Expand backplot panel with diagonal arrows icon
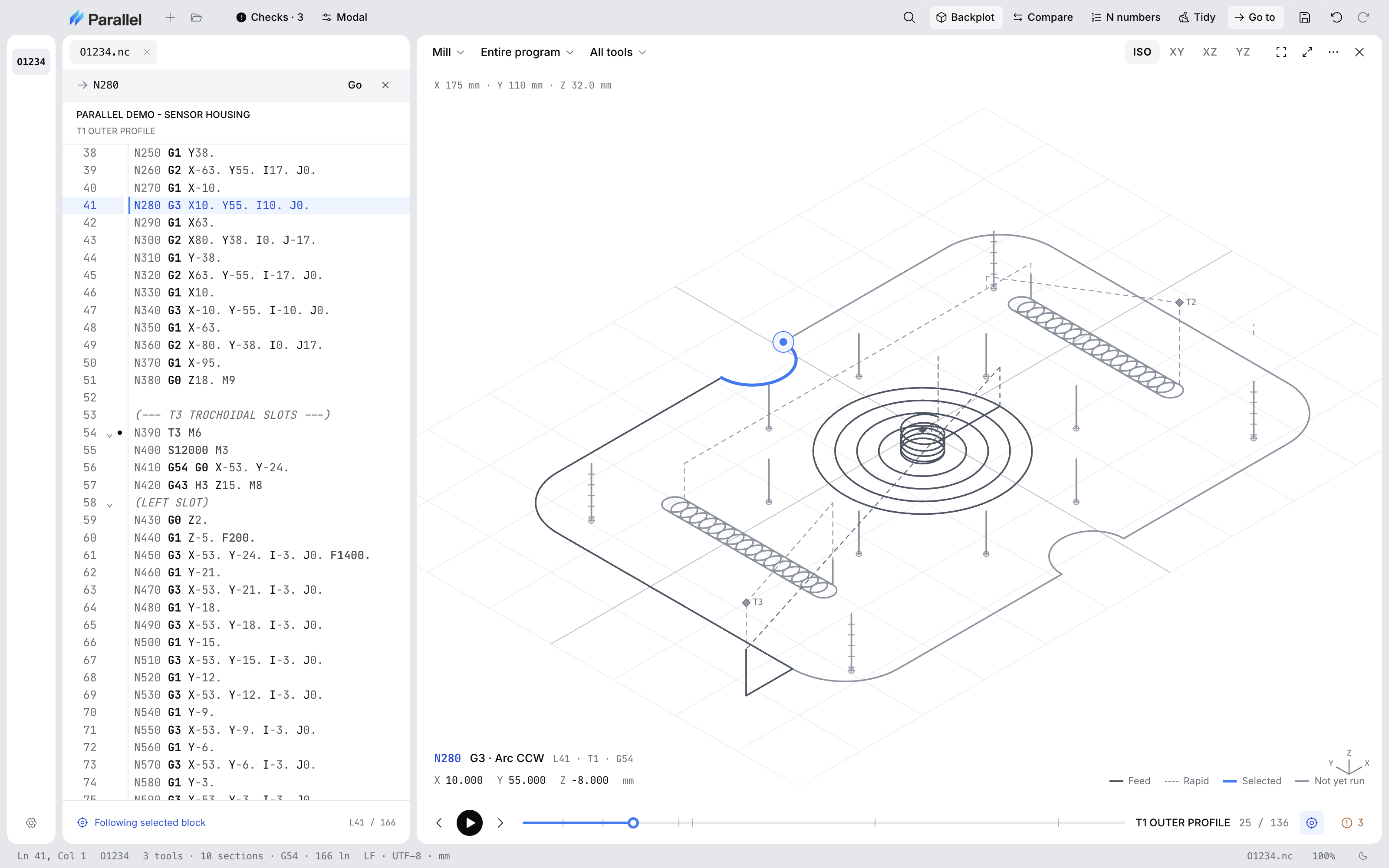The image size is (1389, 868). [x=1307, y=52]
